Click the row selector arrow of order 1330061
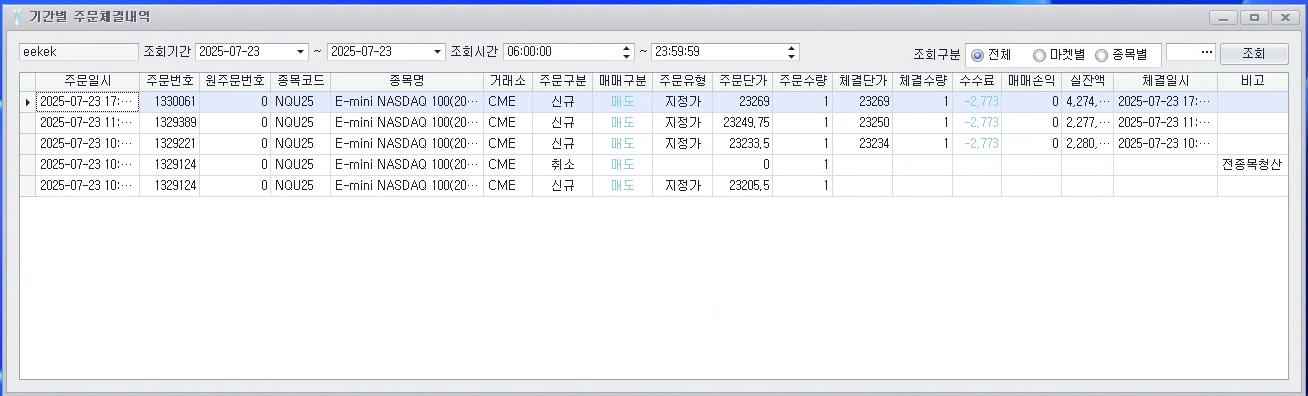 click(27, 102)
